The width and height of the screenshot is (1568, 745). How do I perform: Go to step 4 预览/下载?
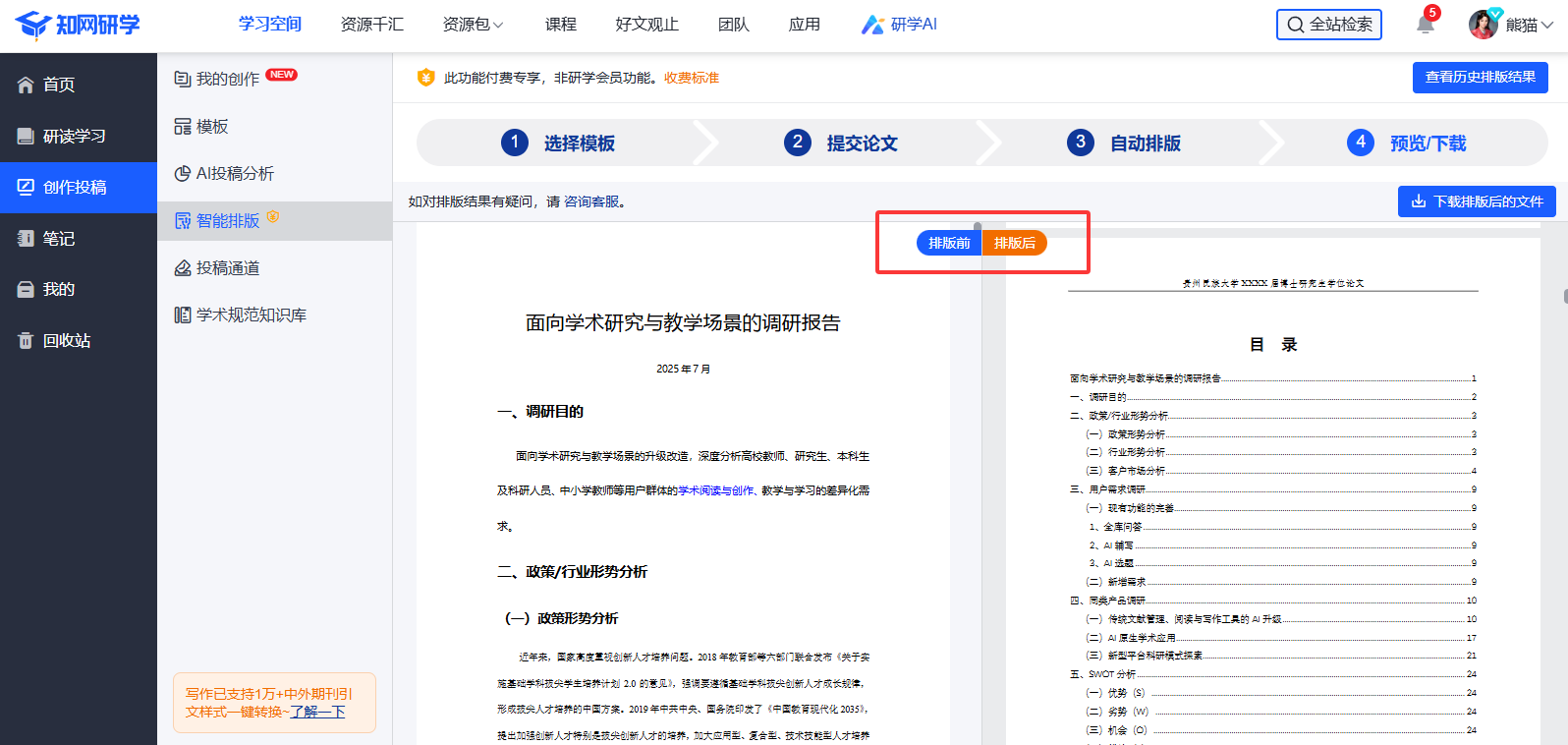point(1407,143)
